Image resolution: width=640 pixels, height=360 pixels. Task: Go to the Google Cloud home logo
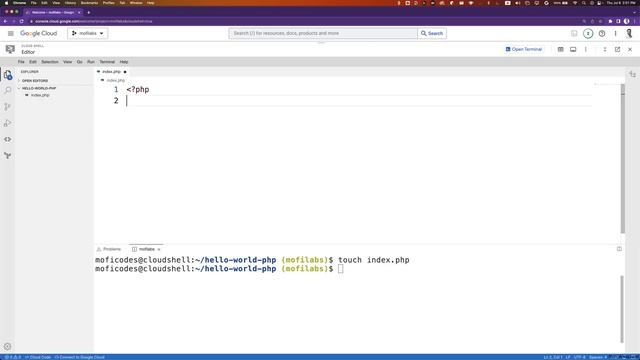[x=38, y=33]
